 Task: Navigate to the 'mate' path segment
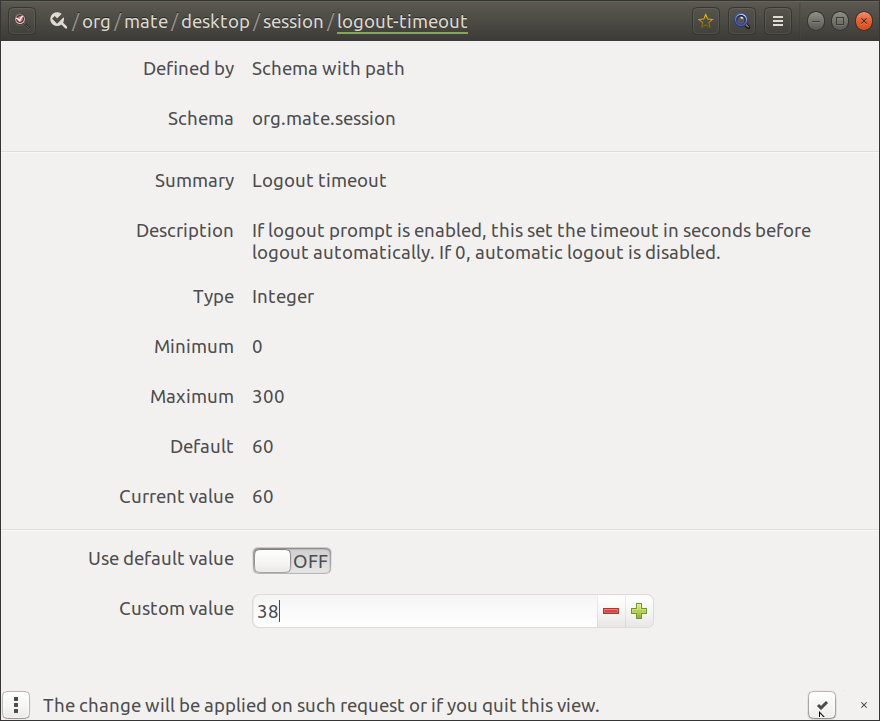146,21
